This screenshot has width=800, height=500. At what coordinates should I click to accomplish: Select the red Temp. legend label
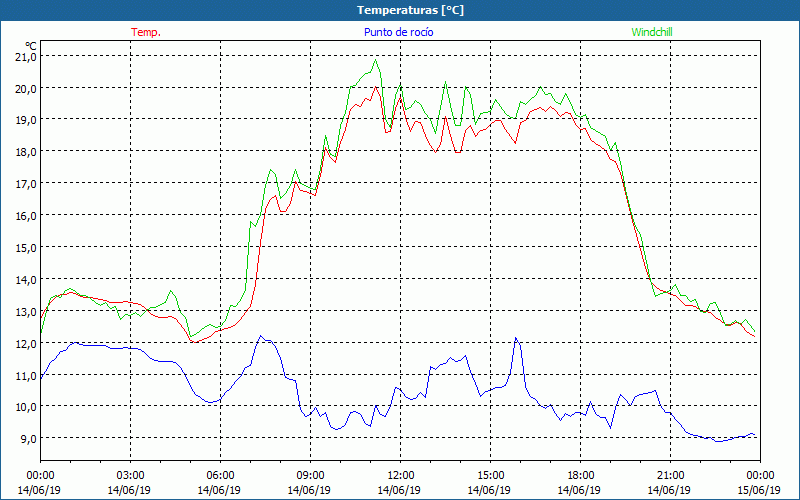tap(146, 32)
